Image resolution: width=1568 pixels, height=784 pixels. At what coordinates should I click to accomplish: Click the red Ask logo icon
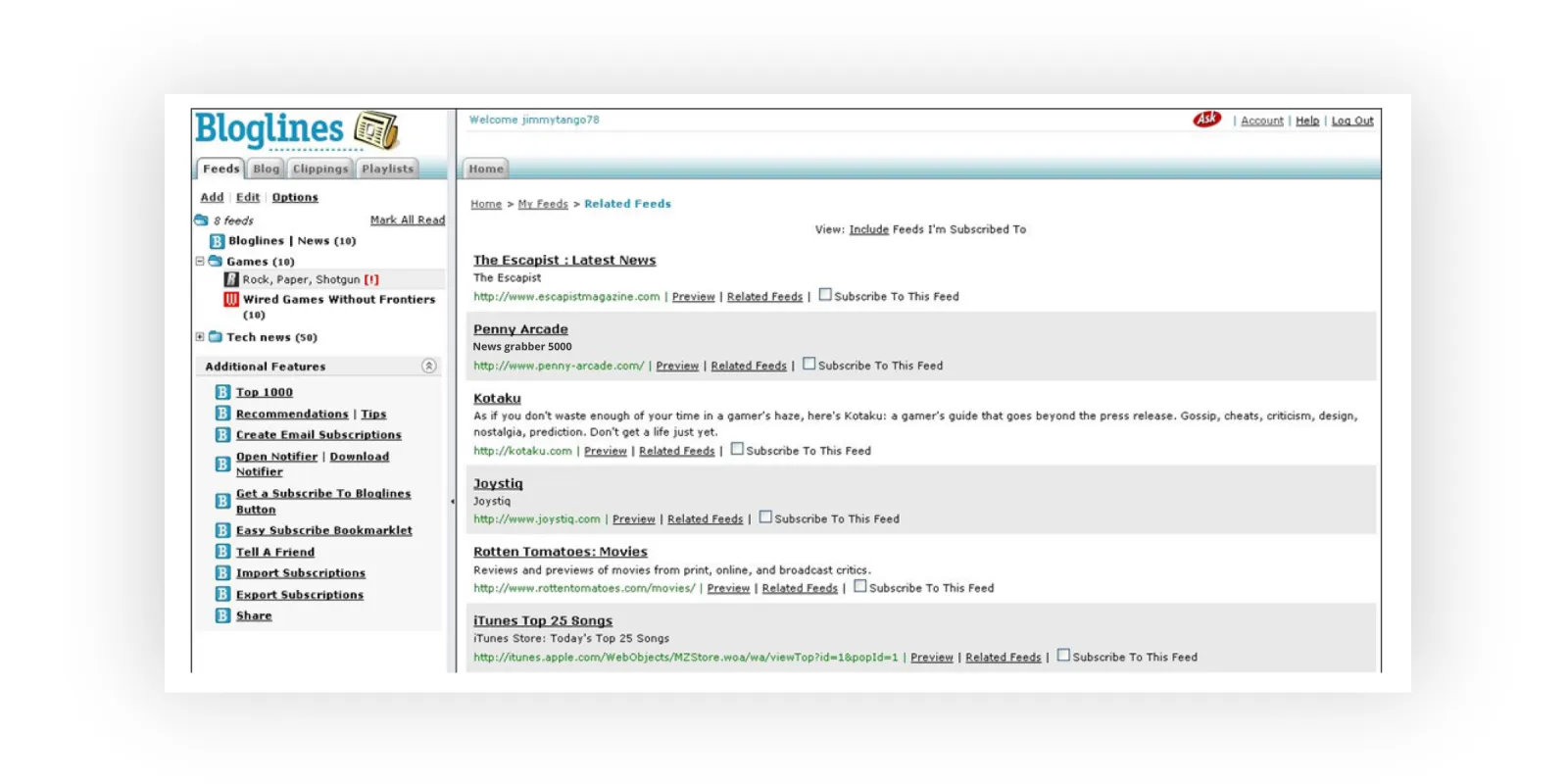pos(1206,120)
